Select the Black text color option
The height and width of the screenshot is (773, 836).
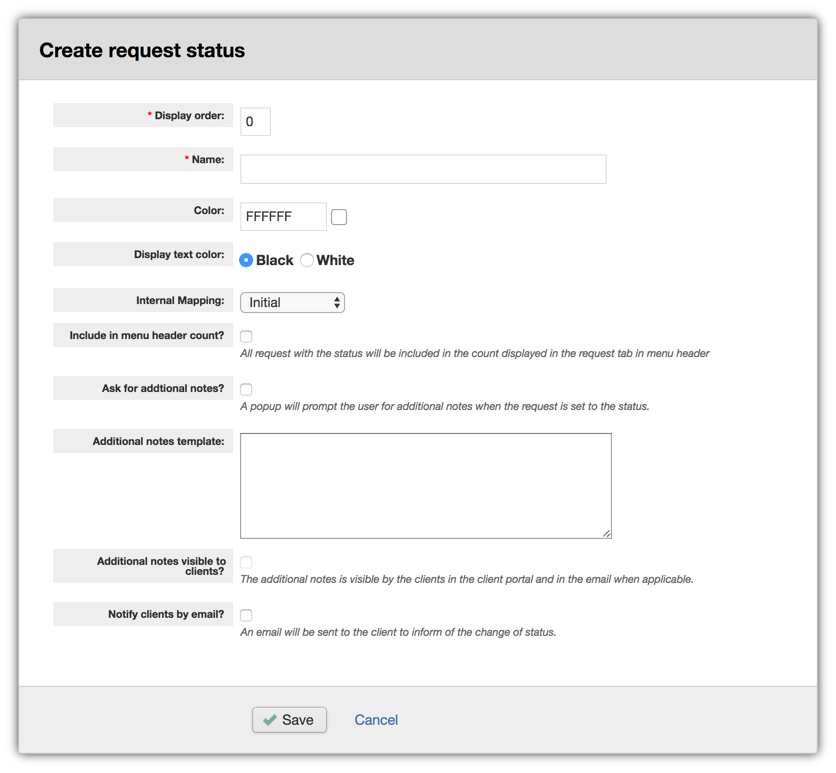point(244,260)
